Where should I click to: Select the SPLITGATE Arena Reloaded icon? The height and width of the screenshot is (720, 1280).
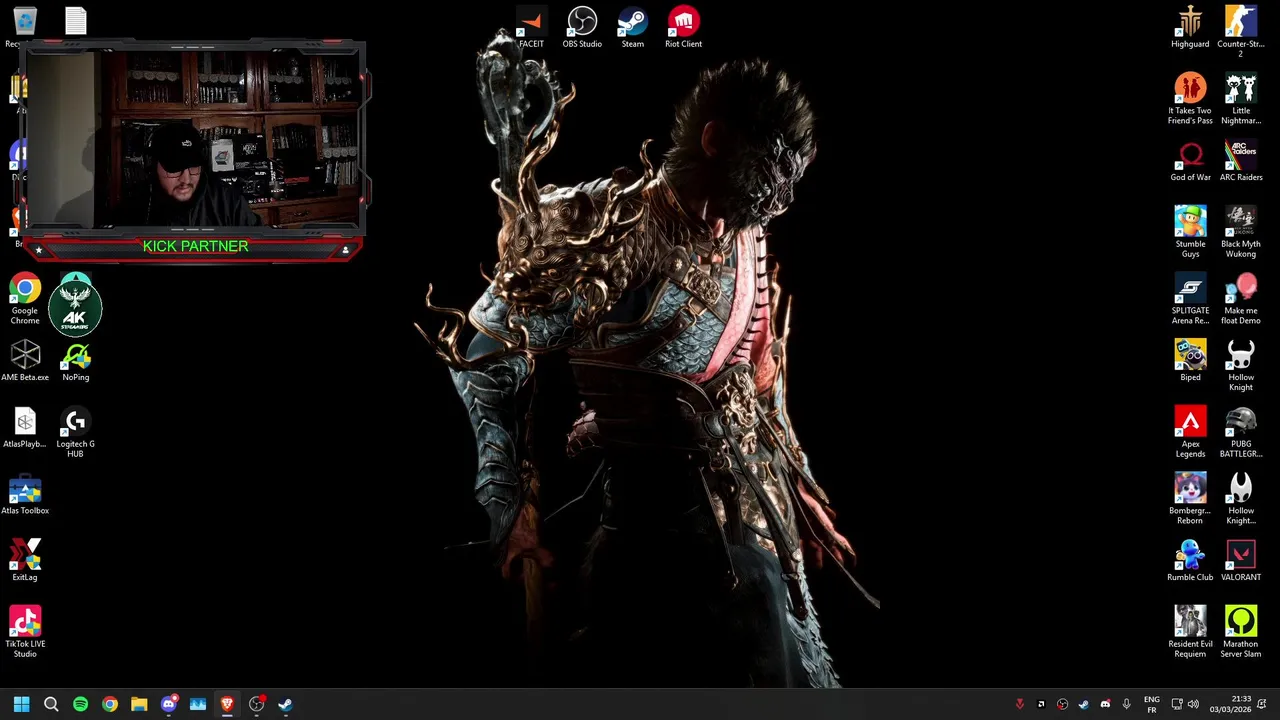click(1190, 299)
